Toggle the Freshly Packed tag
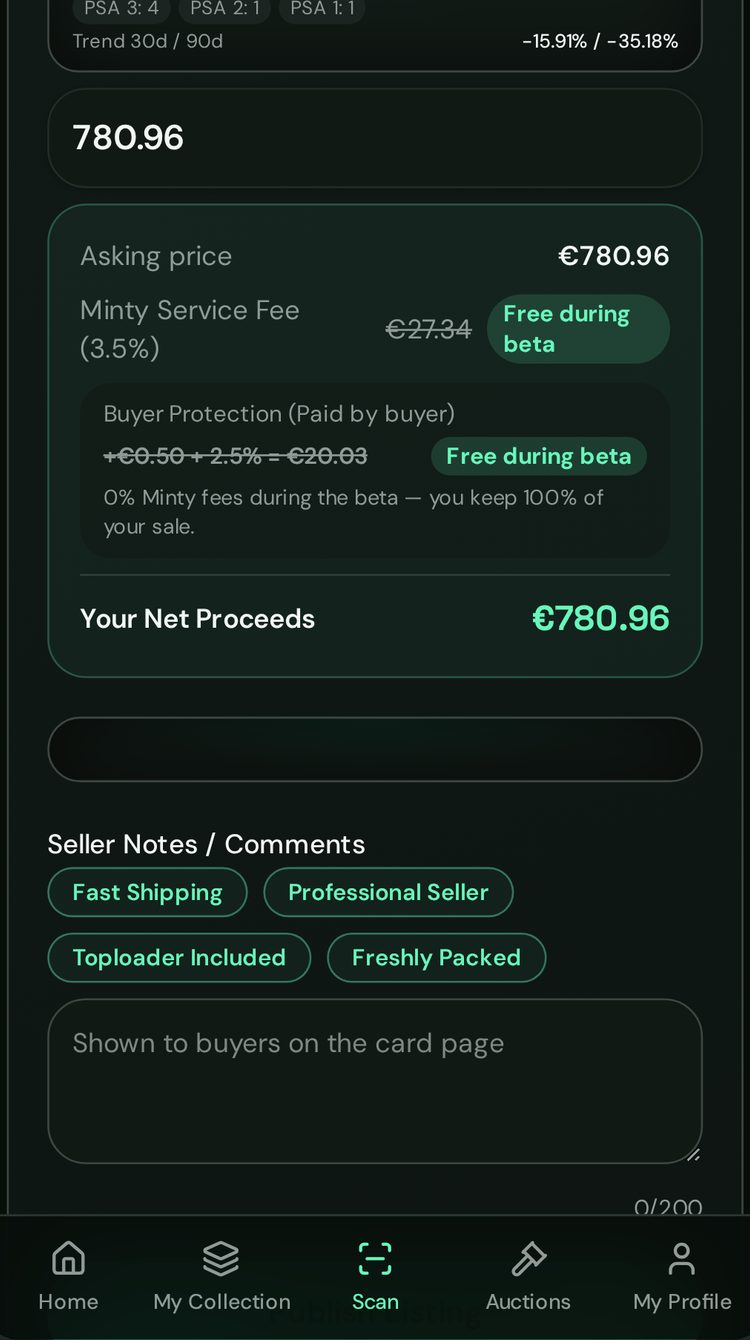This screenshot has height=1340, width=750. coord(436,958)
